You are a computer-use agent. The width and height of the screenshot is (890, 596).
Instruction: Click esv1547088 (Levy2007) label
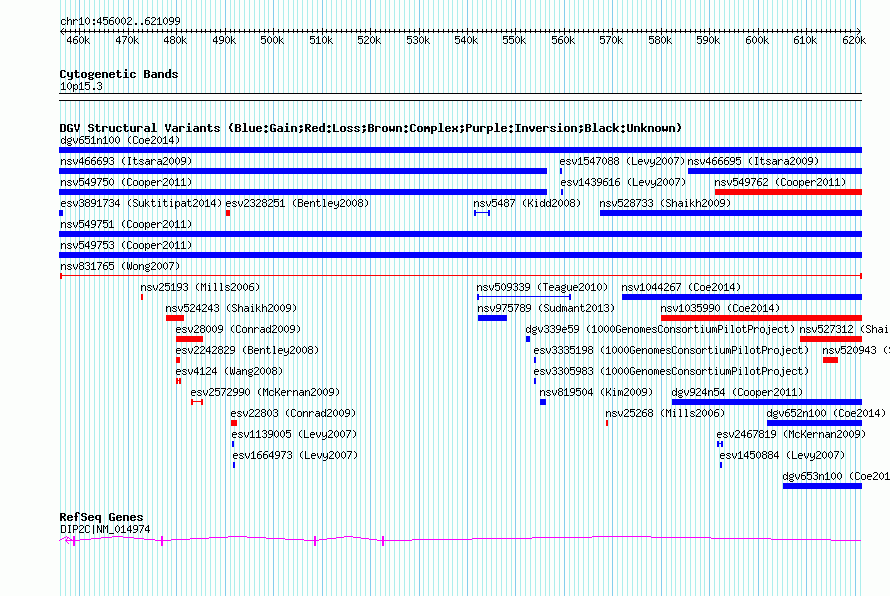622,161
